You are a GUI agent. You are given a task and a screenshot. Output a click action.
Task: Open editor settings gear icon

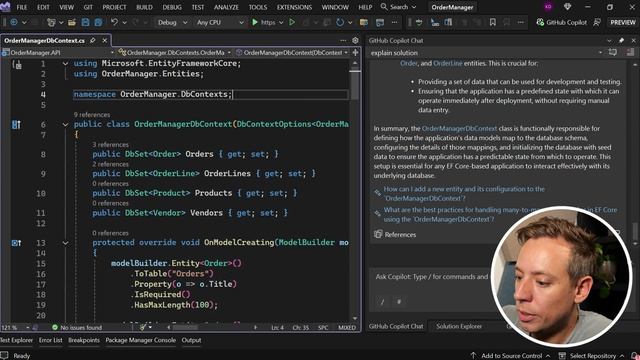(355, 40)
